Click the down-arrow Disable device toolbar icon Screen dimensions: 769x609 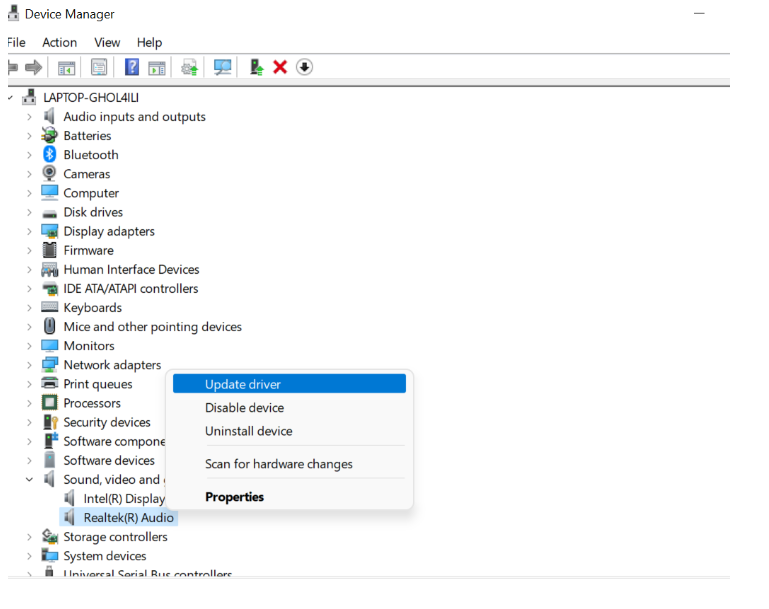(305, 67)
